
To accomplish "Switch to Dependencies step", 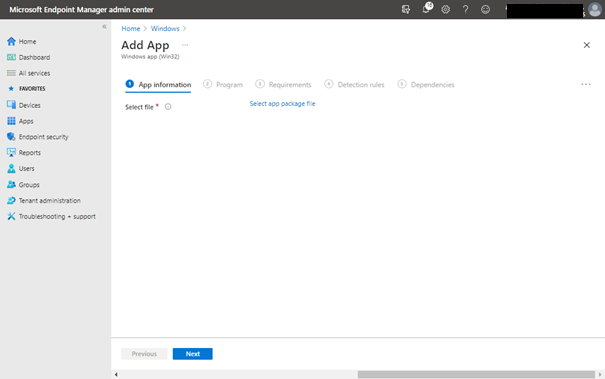I will pos(426,85).
